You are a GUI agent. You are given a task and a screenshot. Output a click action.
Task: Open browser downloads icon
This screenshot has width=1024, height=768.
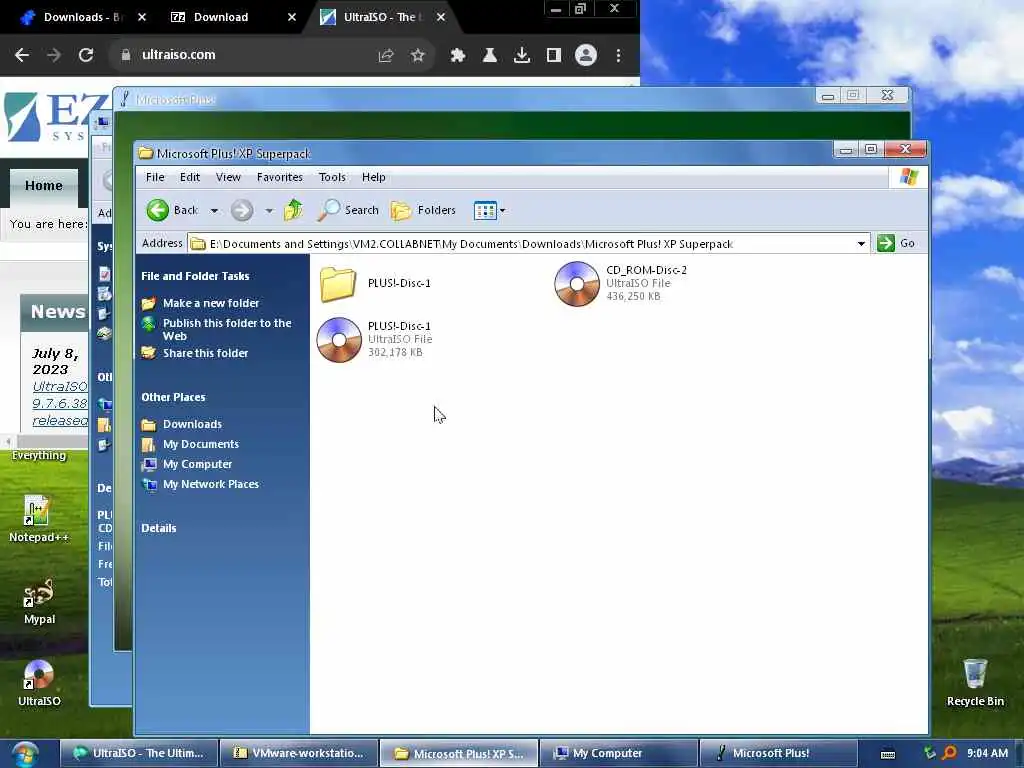(522, 56)
